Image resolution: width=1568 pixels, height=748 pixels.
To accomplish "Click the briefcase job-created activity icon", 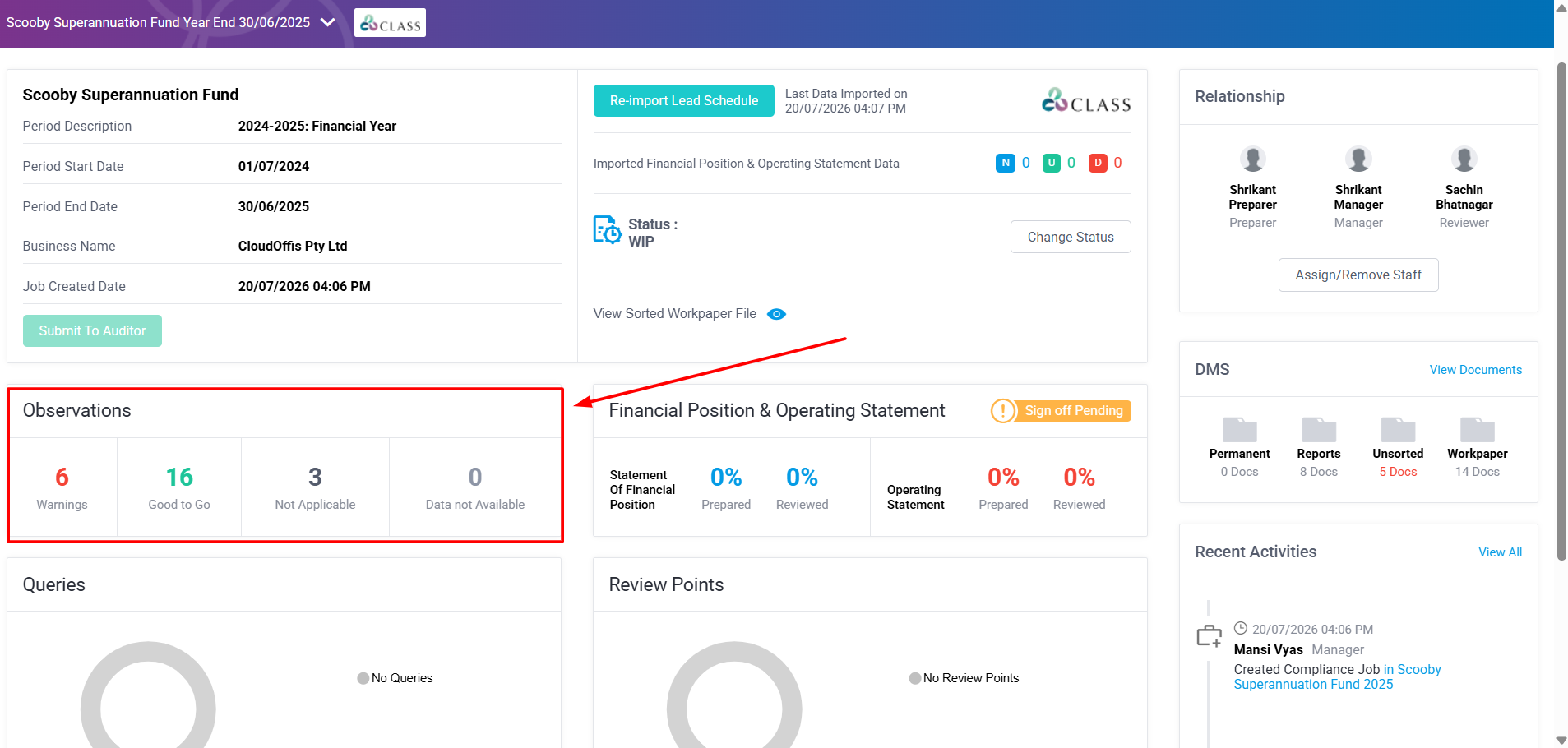I will (x=1209, y=636).
